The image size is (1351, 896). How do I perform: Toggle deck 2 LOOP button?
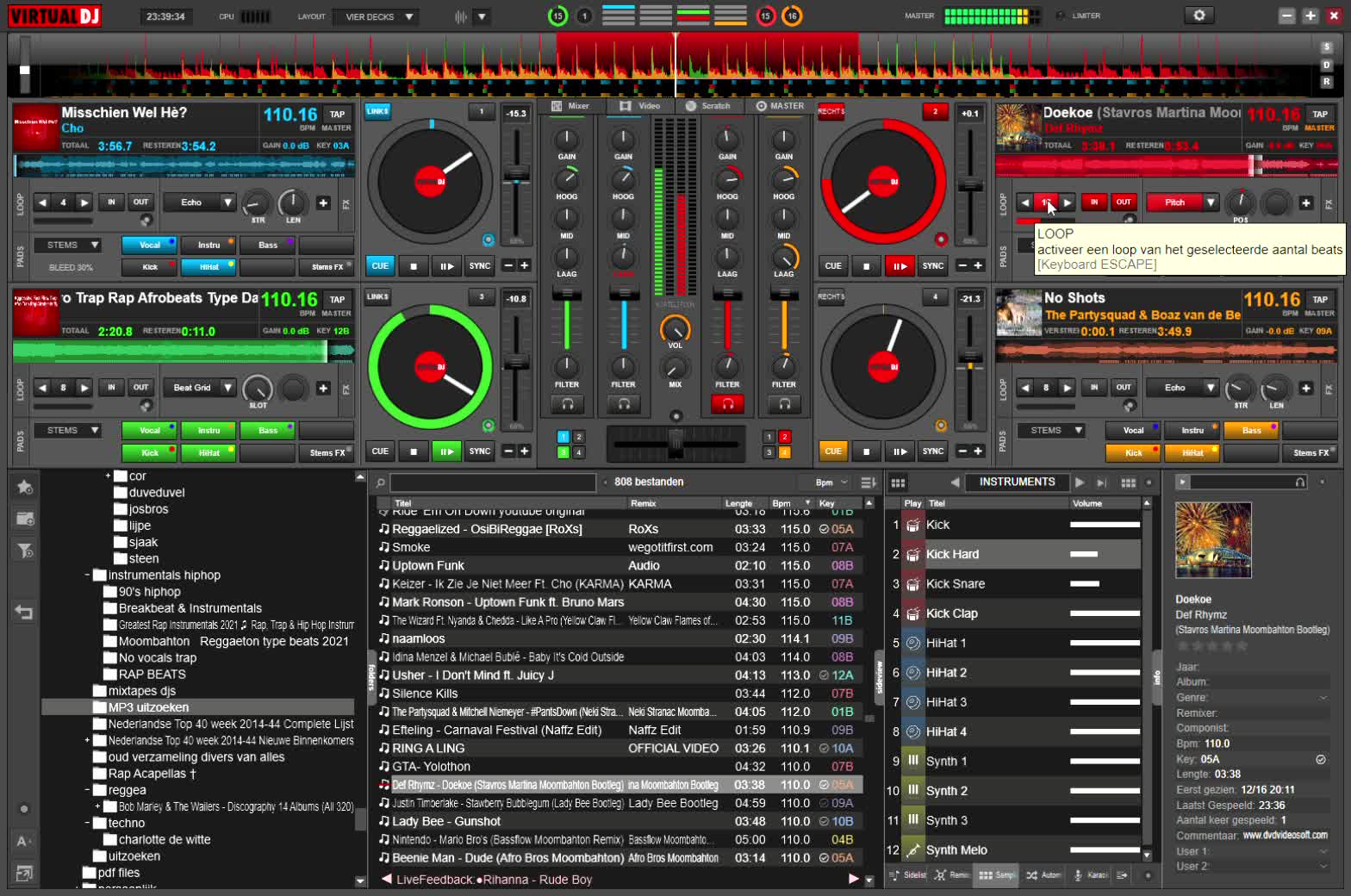(1046, 202)
